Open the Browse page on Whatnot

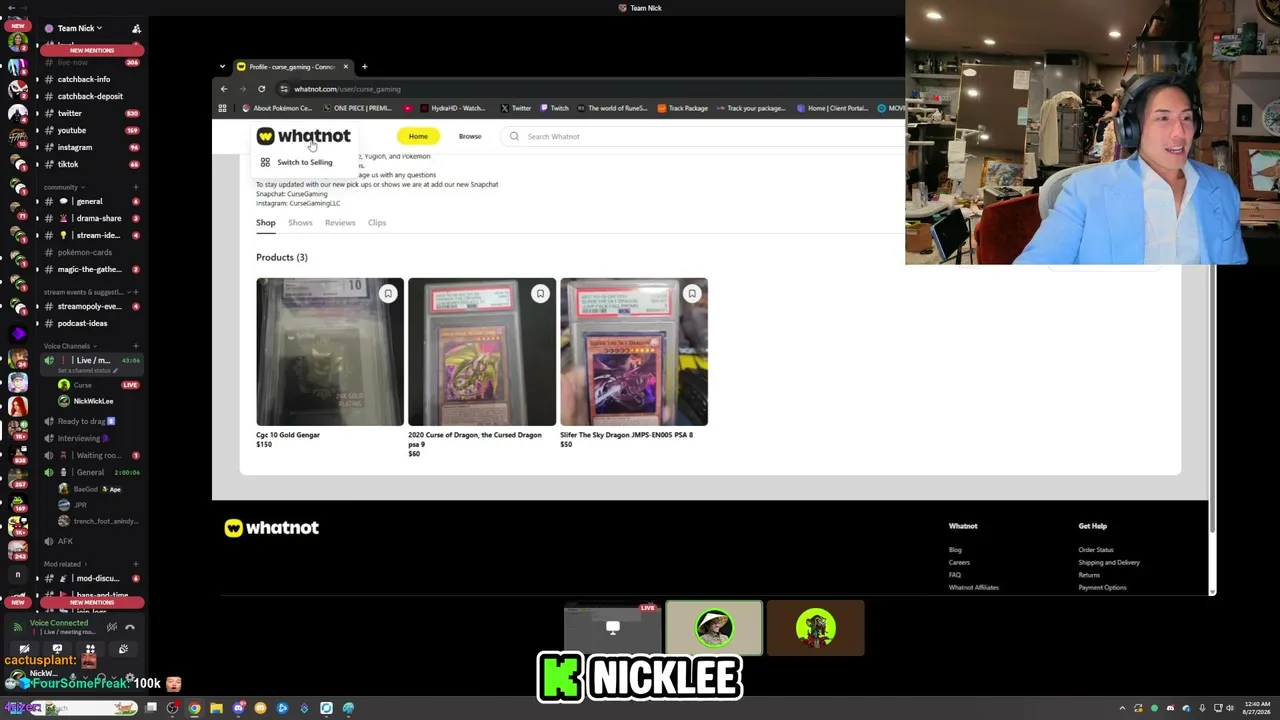pyautogui.click(x=470, y=136)
